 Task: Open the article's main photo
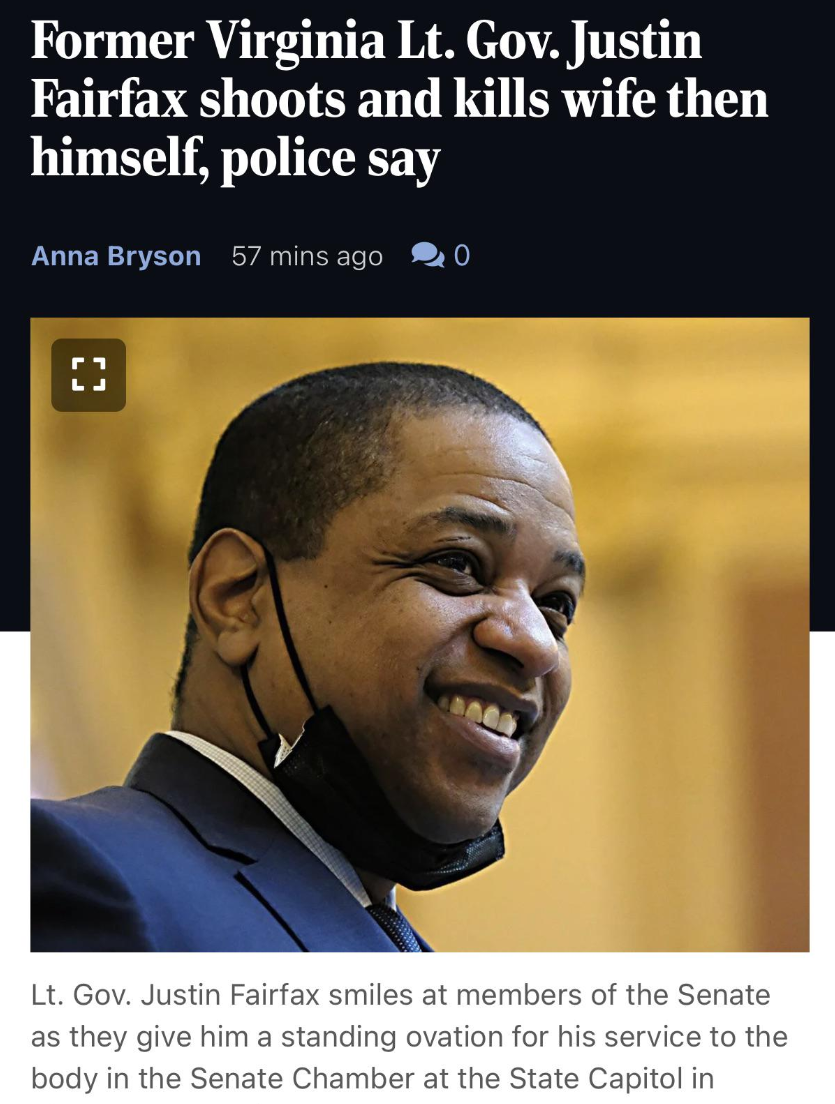click(x=420, y=634)
